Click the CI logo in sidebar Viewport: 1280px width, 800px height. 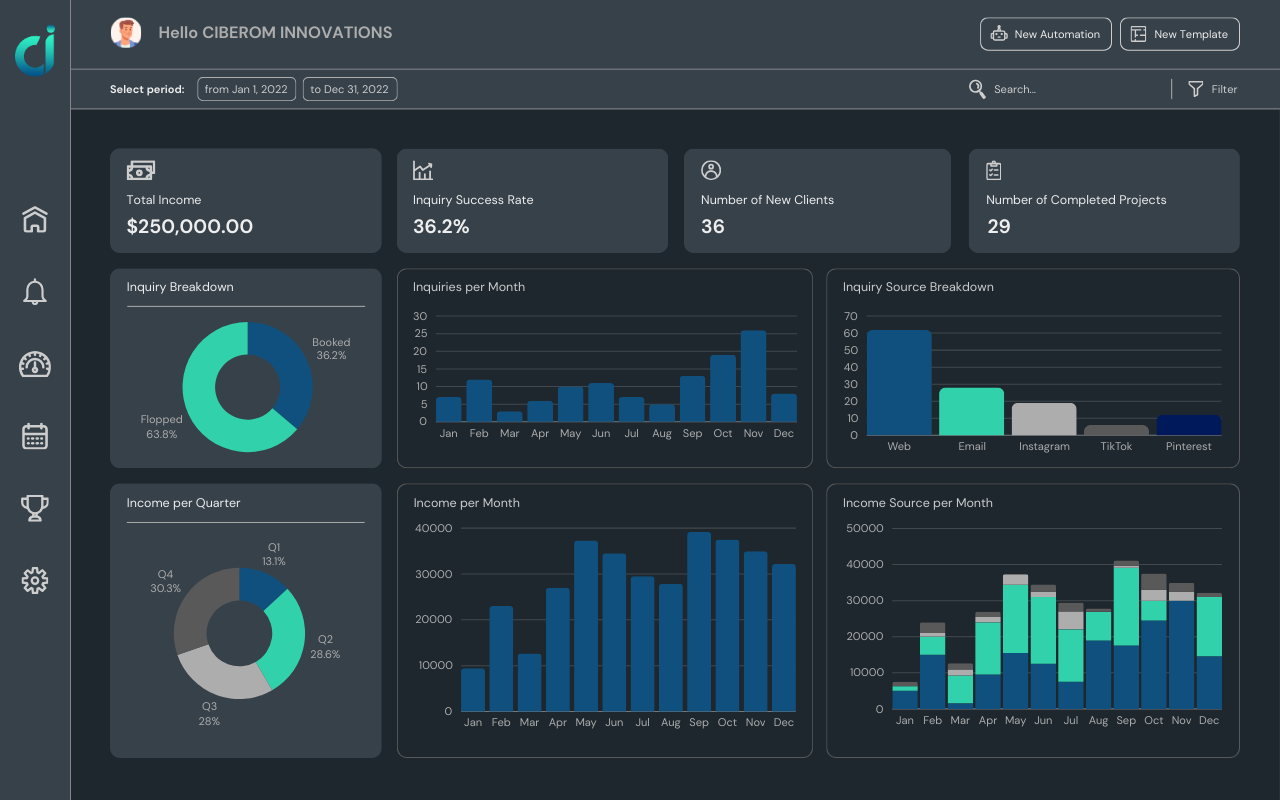[35, 49]
